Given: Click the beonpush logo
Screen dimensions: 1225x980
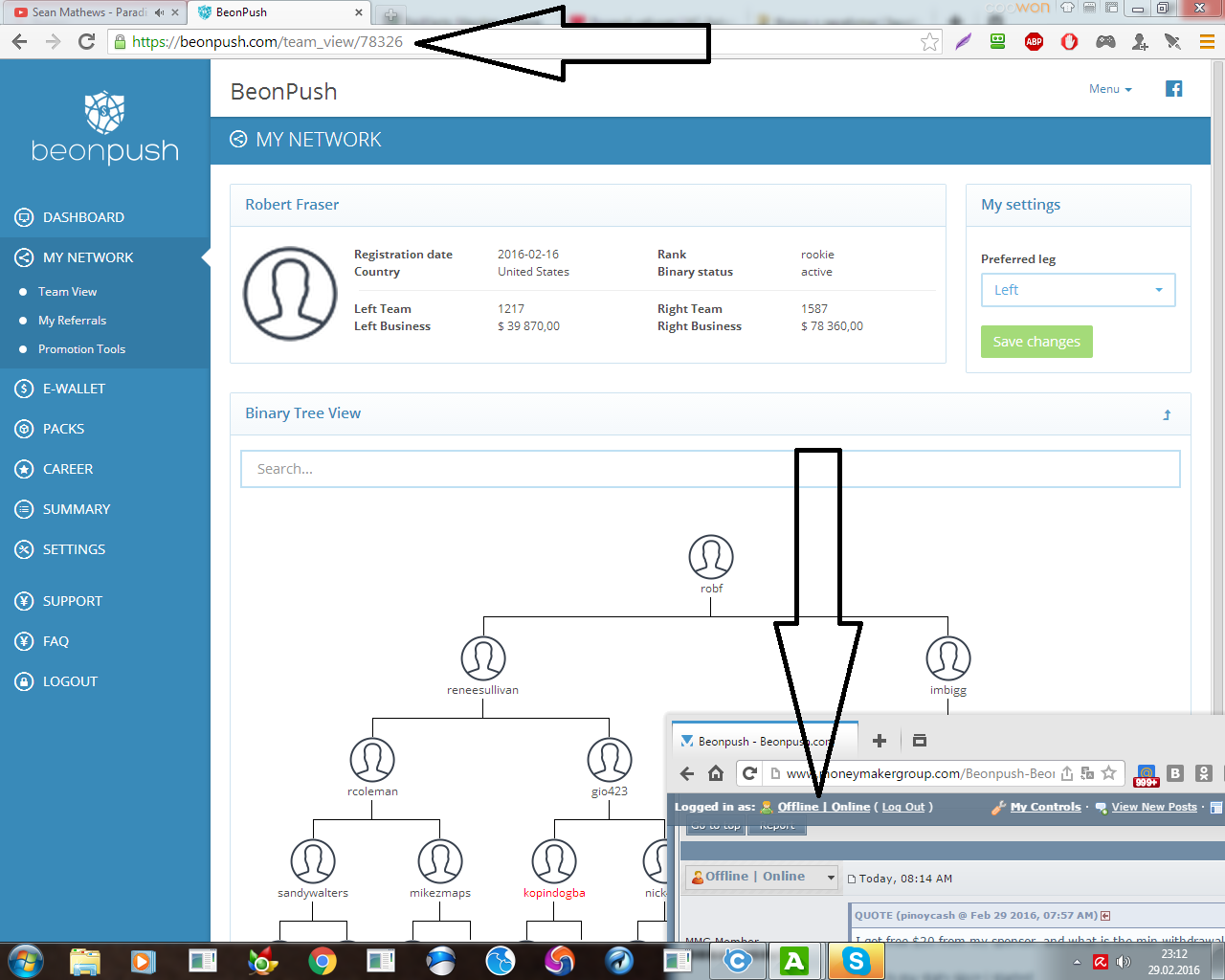Looking at the screenshot, I should point(105,127).
